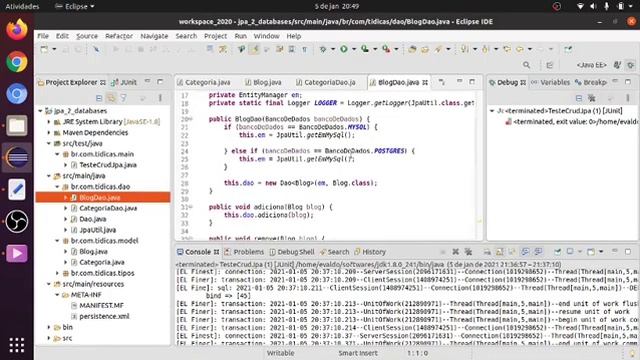This screenshot has width=640, height=360.
Task: Click Remove Launch icon in Console
Action: [x=456, y=252]
